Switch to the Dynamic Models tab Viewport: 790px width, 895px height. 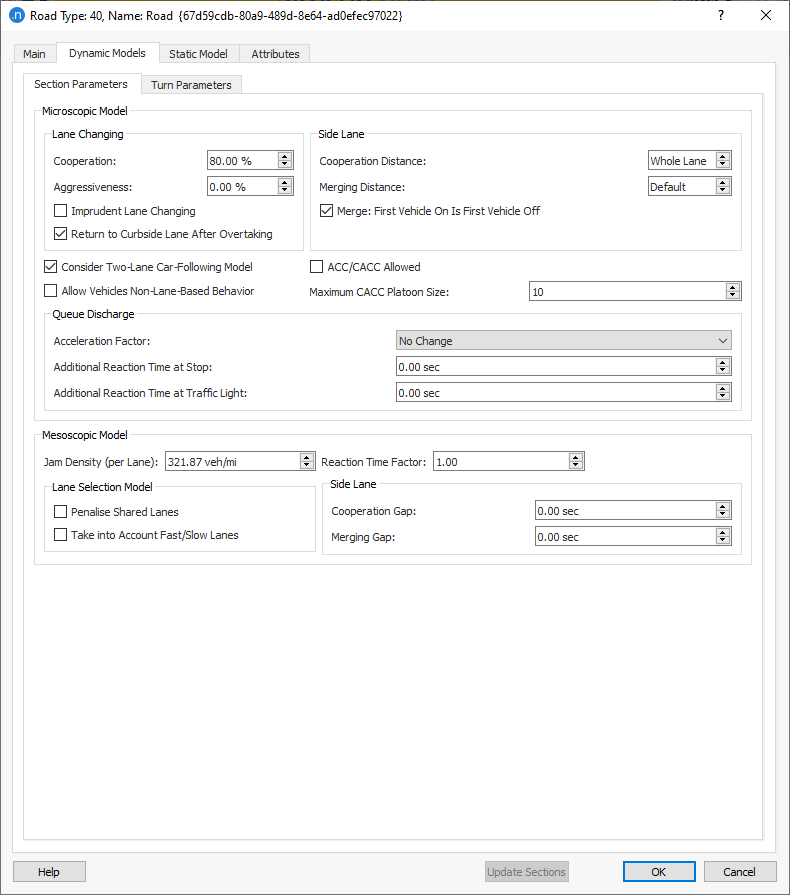107,53
